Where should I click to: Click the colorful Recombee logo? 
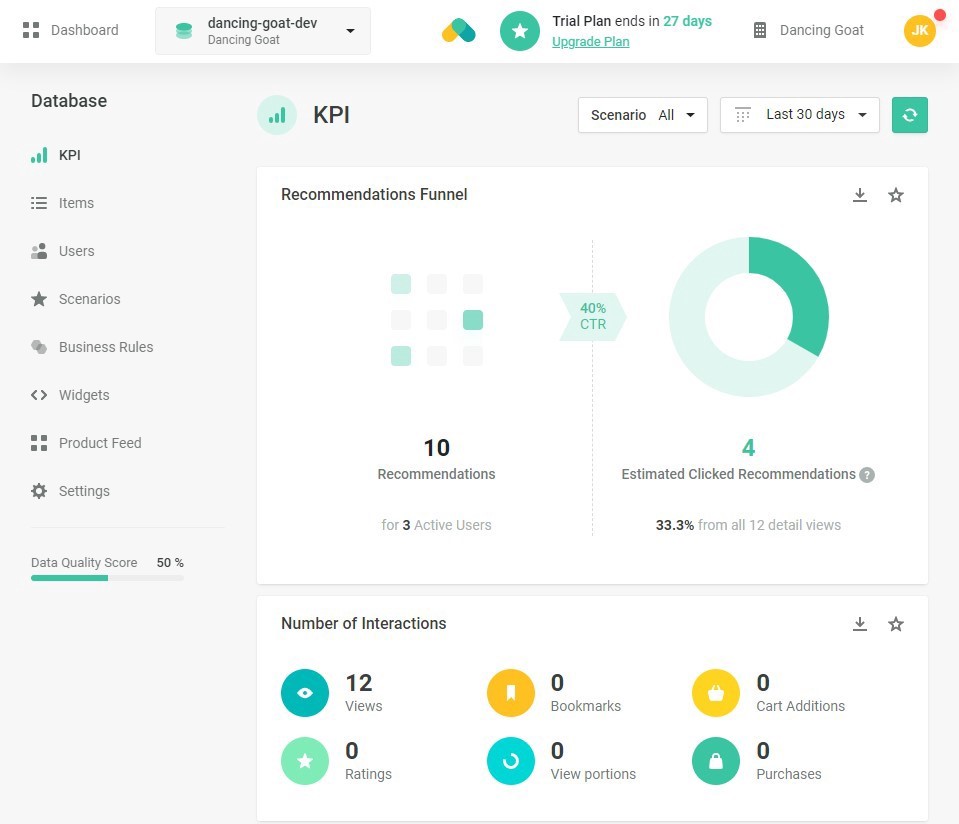pos(459,31)
